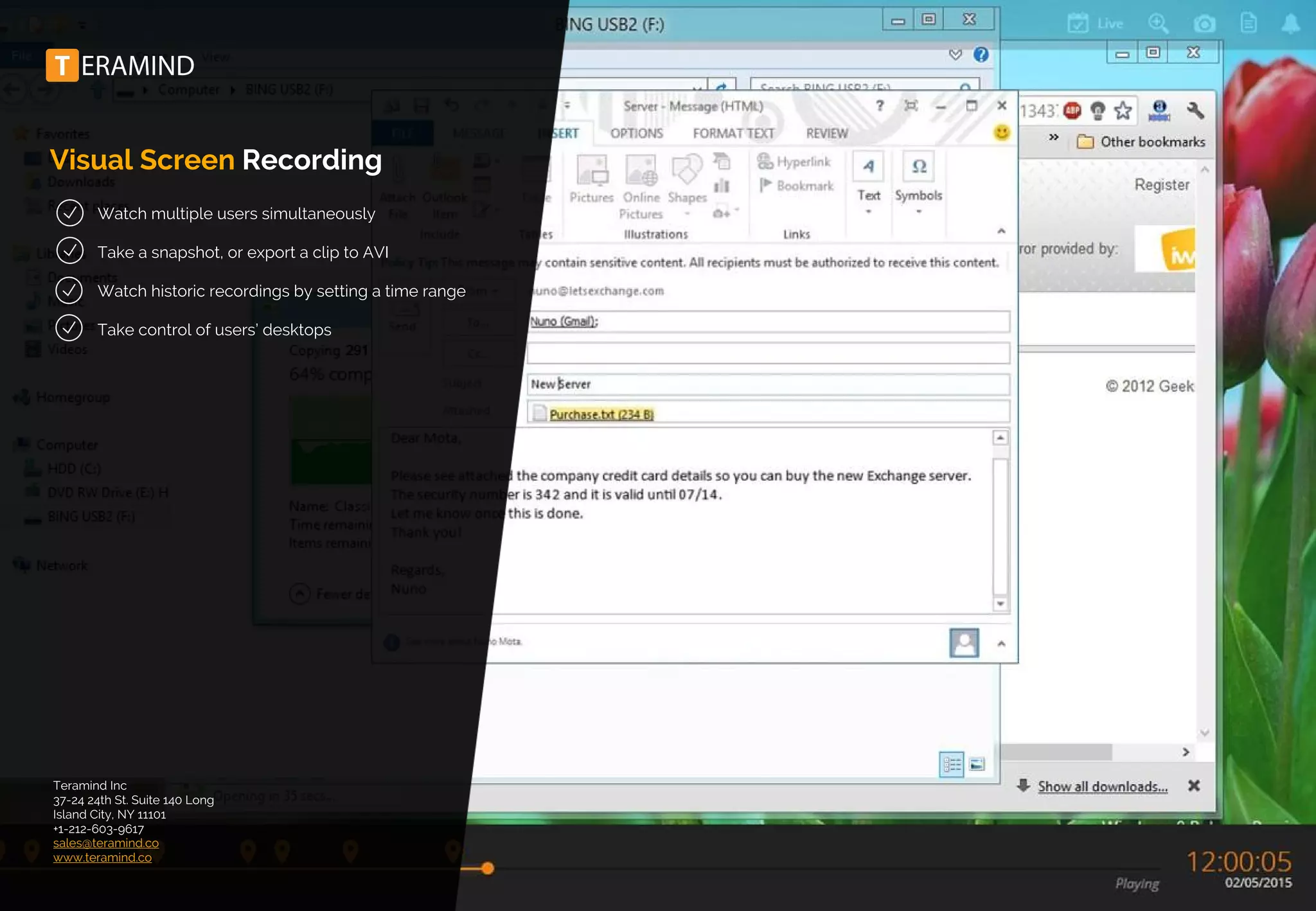The width and height of the screenshot is (1316, 911).
Task: Bookmark the page with the star icon
Action: (x=1123, y=111)
